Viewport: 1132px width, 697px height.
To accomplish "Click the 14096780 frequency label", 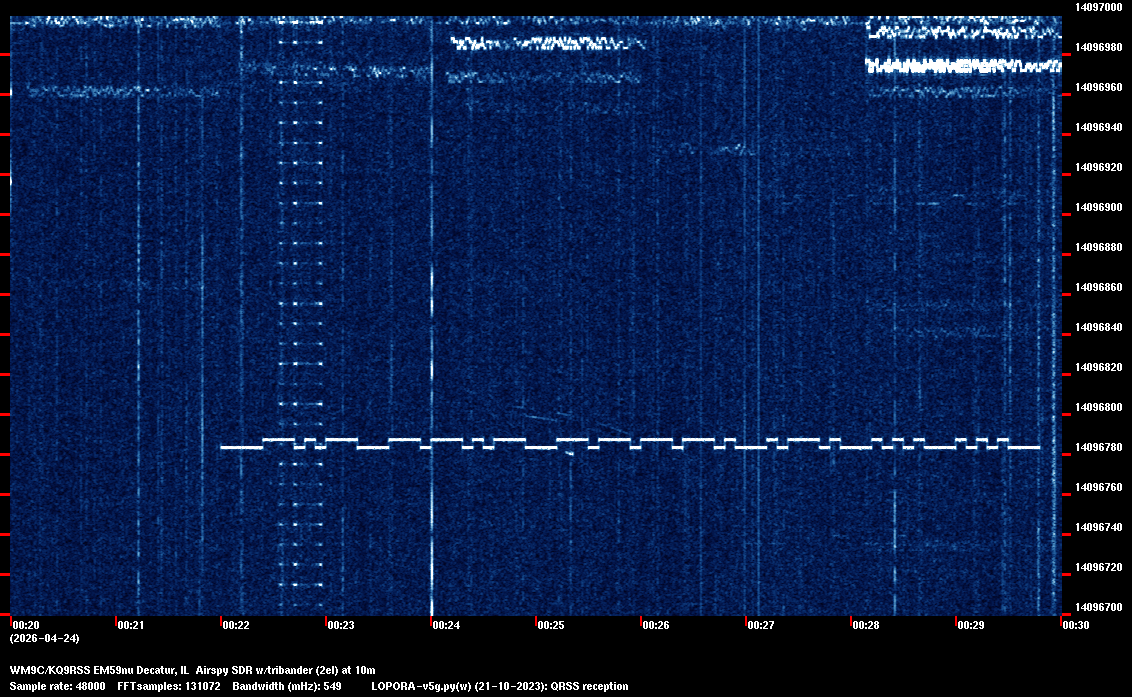I will coord(1098,447).
